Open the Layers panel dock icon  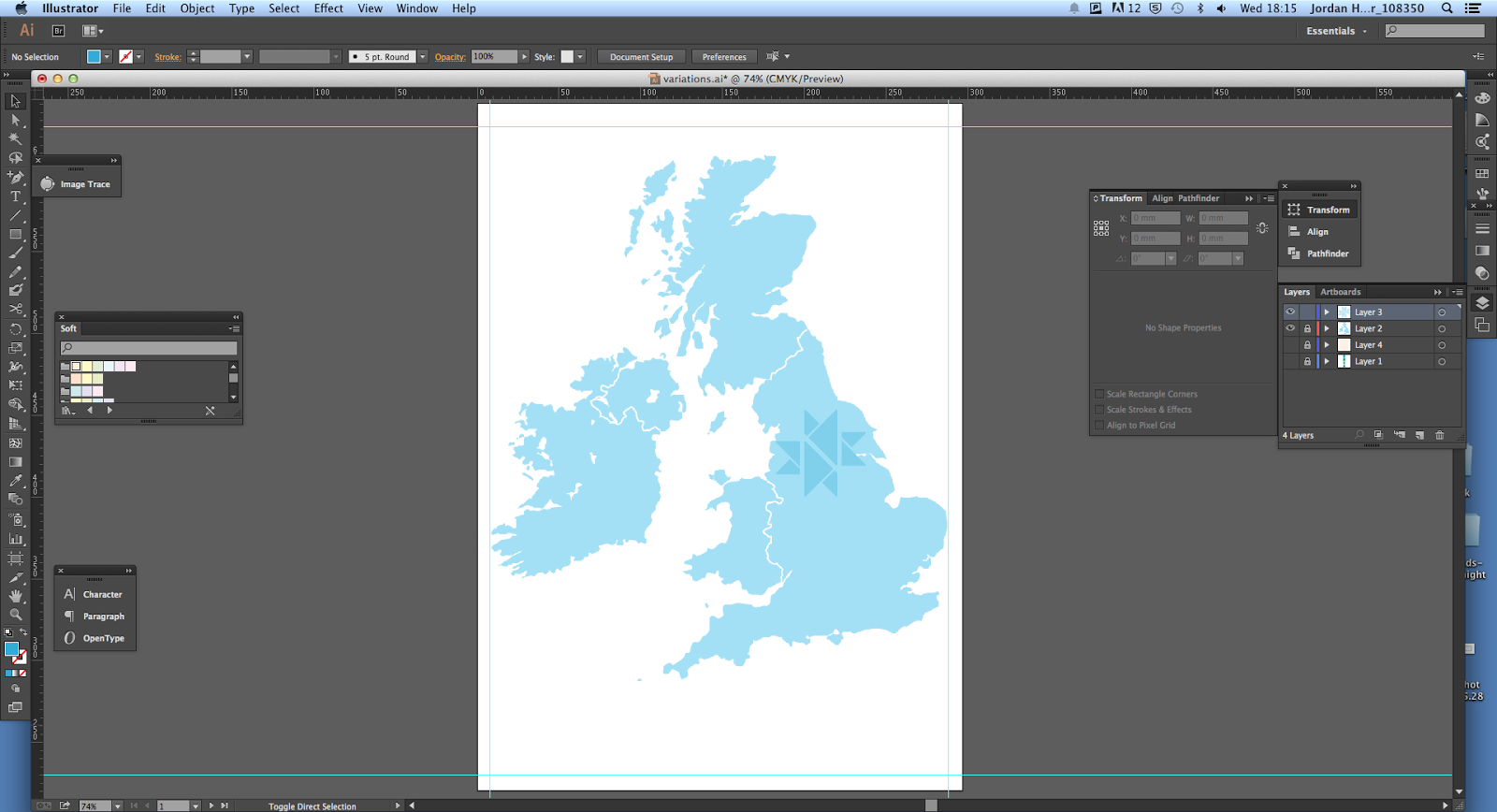pyautogui.click(x=1482, y=303)
